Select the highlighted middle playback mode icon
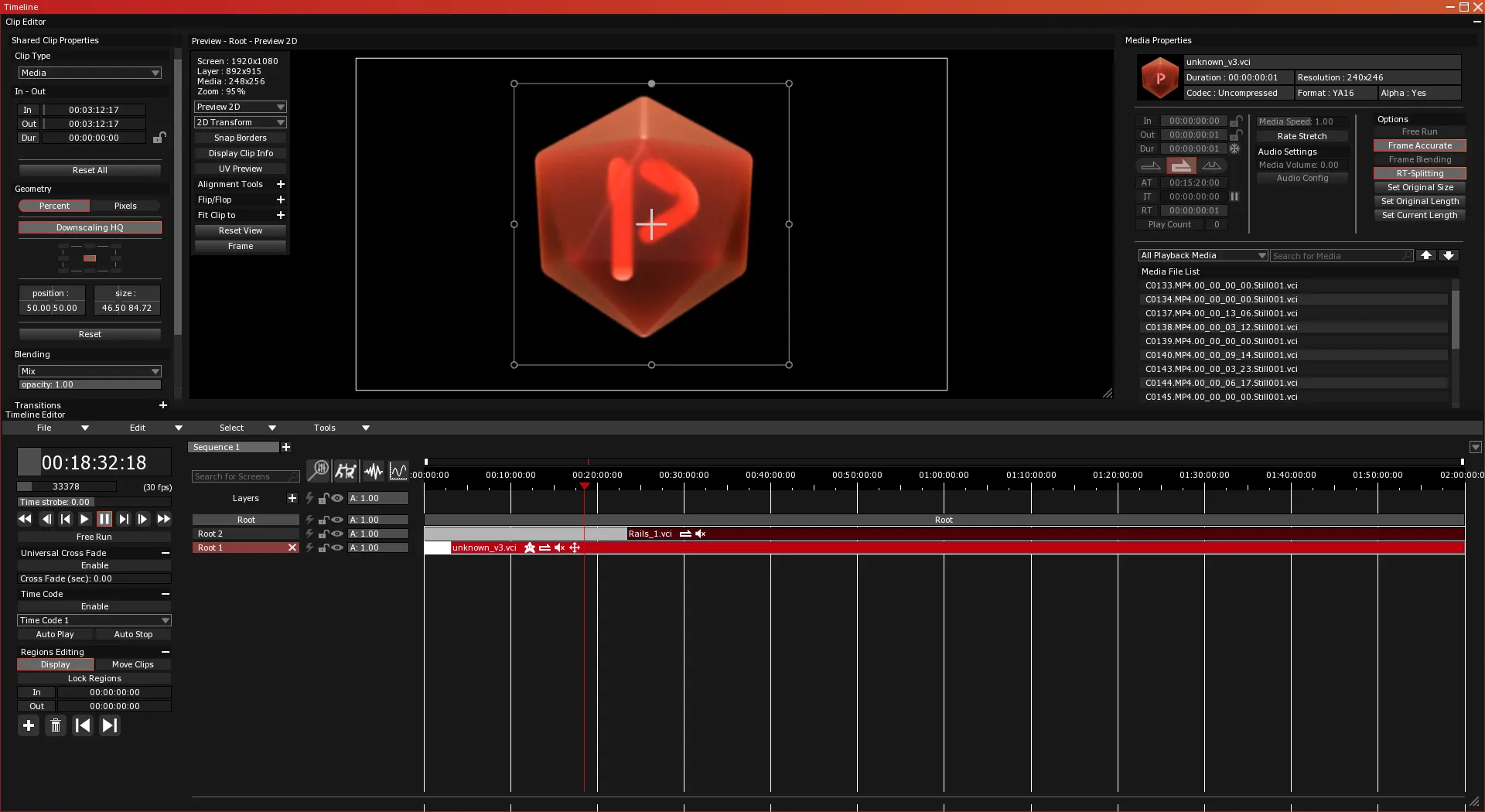The width and height of the screenshot is (1485, 812). (1181, 165)
